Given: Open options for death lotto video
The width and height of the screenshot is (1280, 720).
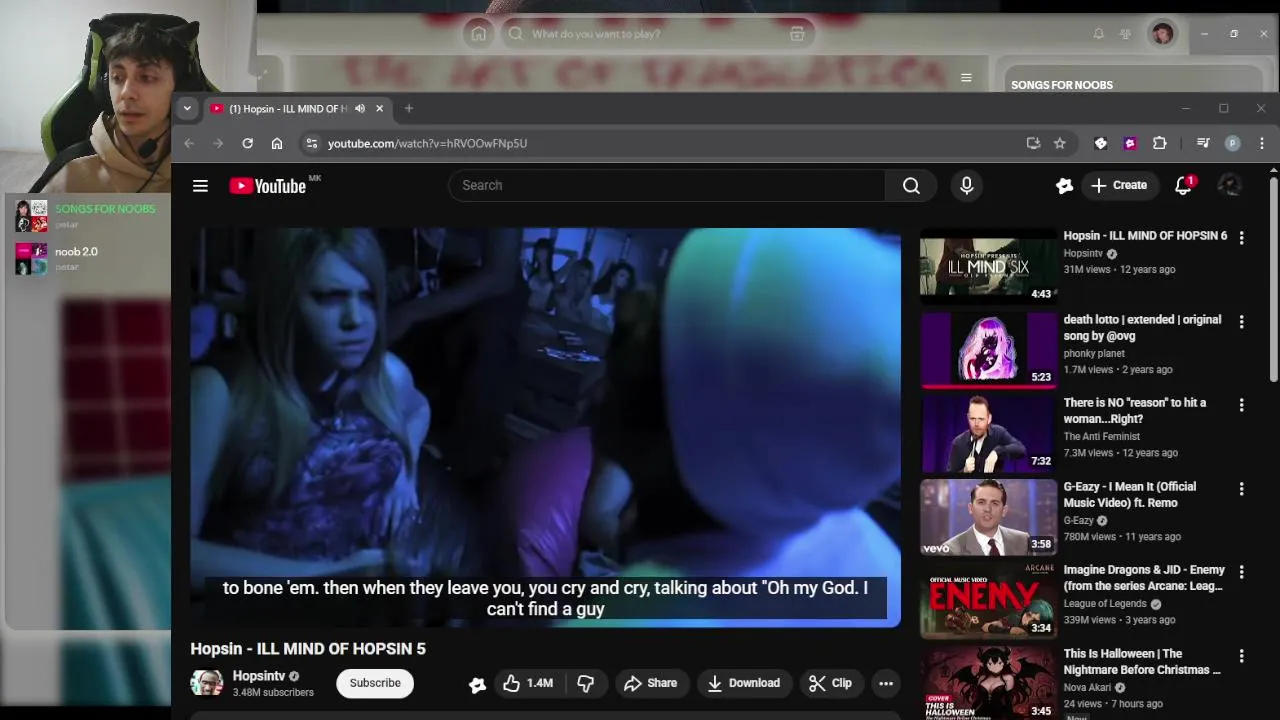Looking at the screenshot, I should pos(1241,322).
